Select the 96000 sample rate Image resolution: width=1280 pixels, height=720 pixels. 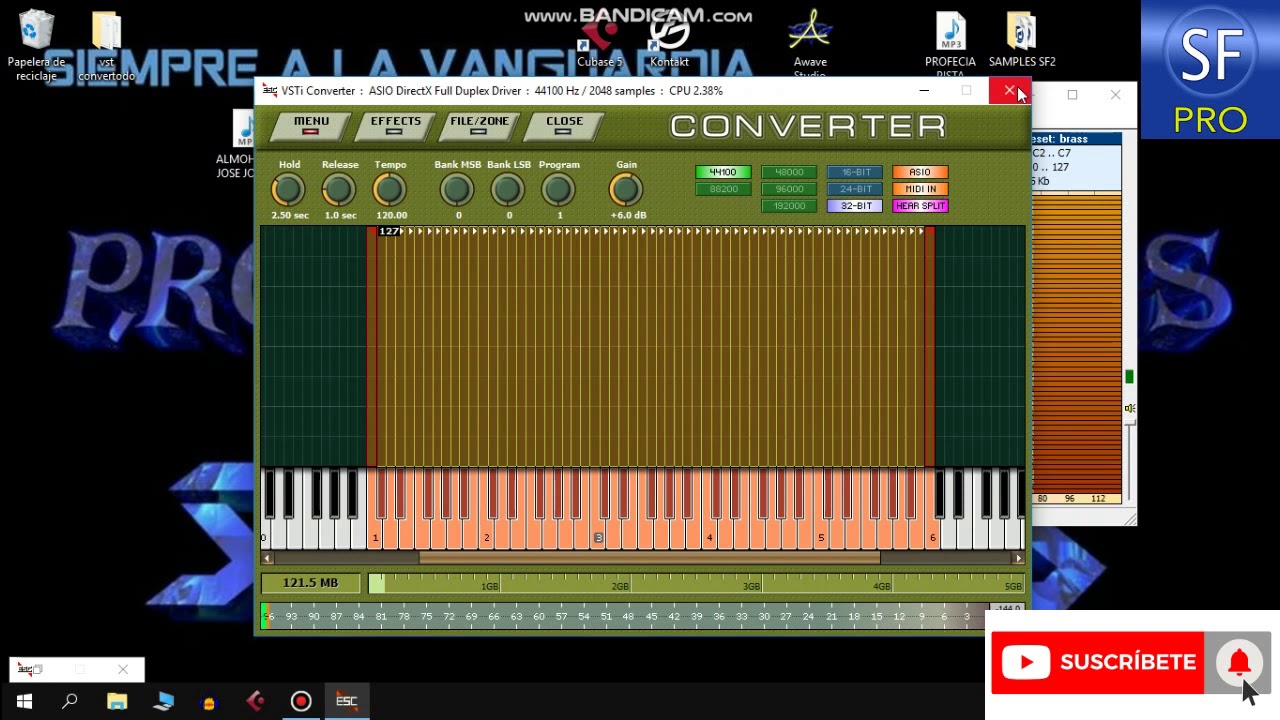(789, 189)
